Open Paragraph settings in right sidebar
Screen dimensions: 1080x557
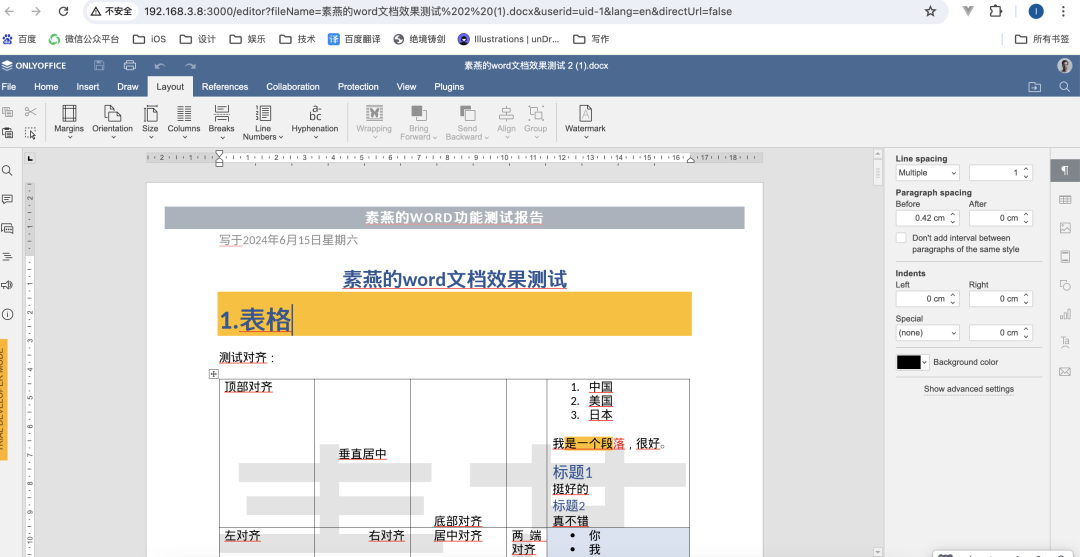1065,170
